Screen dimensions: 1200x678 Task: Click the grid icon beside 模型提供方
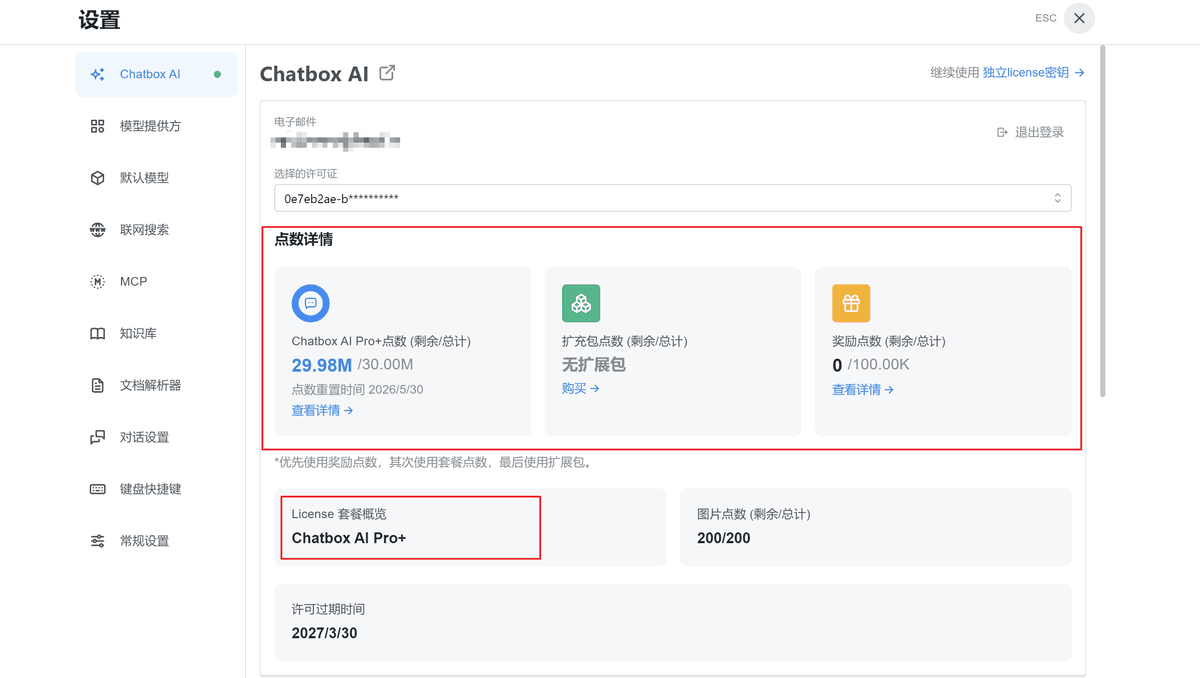tap(97, 126)
